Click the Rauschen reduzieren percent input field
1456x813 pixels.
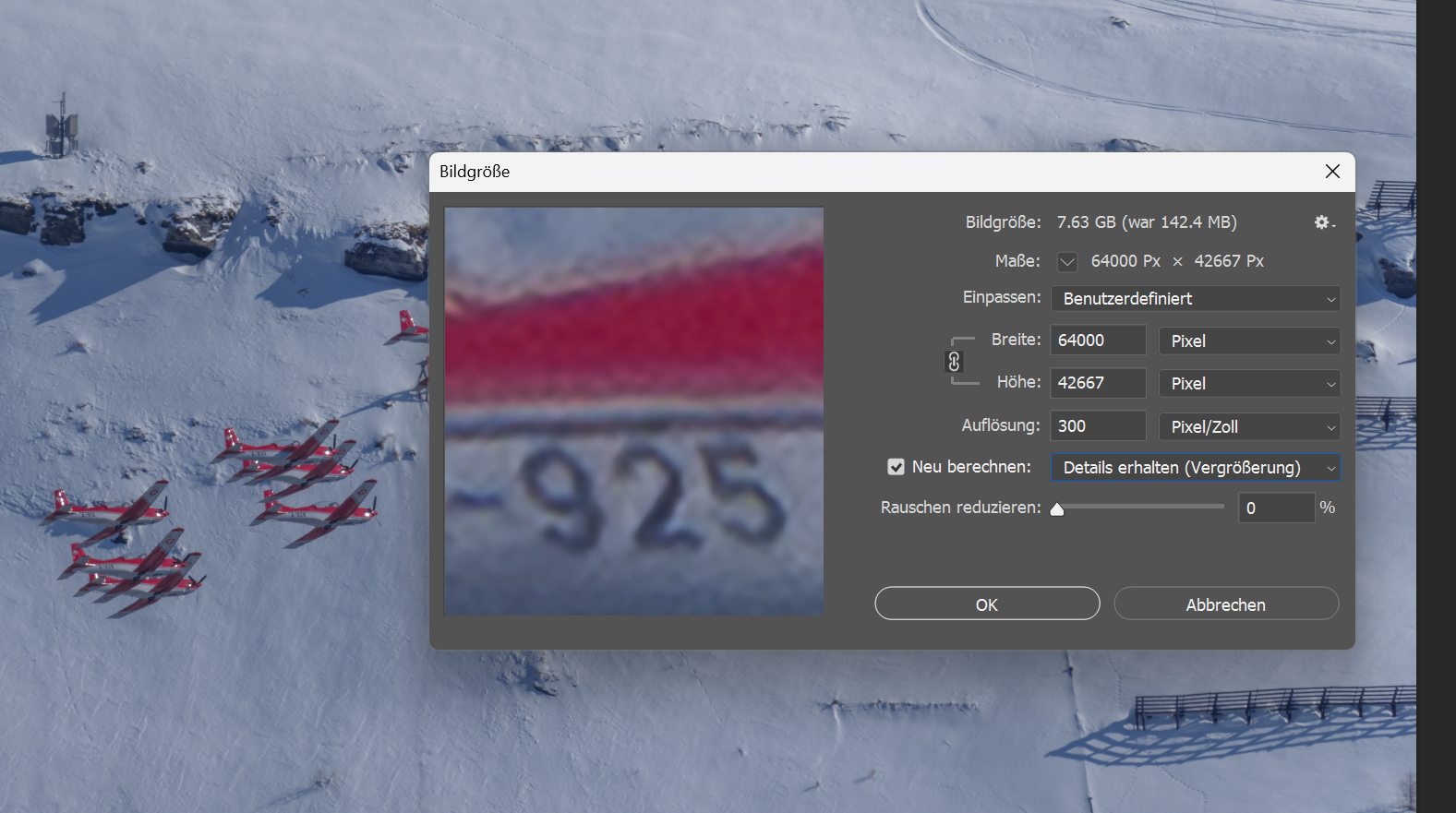[1276, 508]
